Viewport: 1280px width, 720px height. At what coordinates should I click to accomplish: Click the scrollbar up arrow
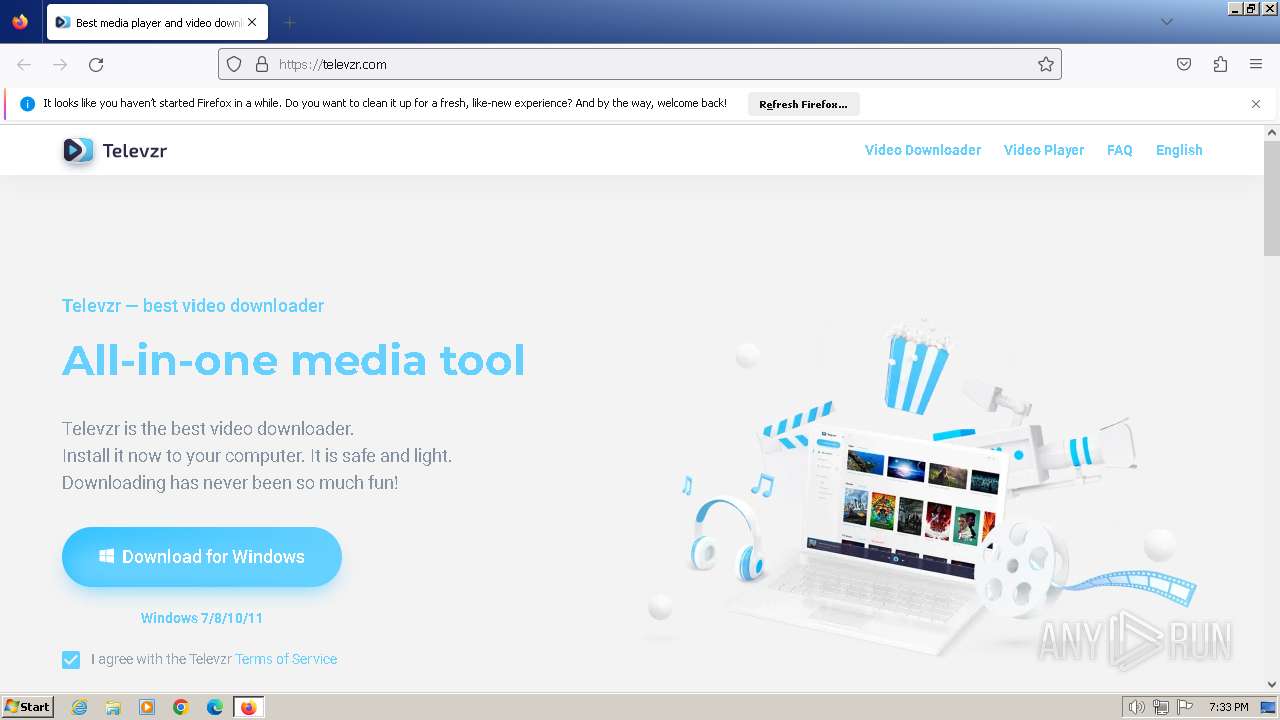[x=1272, y=132]
